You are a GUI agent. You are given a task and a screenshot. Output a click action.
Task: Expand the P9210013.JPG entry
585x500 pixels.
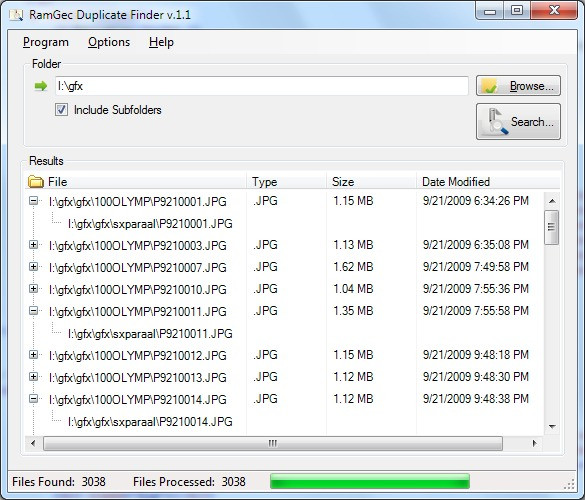[x=34, y=377]
